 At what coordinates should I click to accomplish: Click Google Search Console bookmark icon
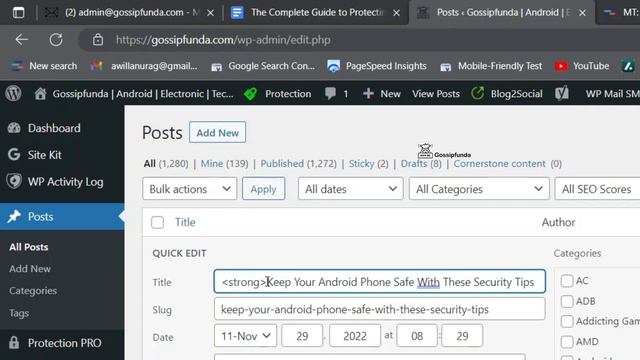point(216,67)
